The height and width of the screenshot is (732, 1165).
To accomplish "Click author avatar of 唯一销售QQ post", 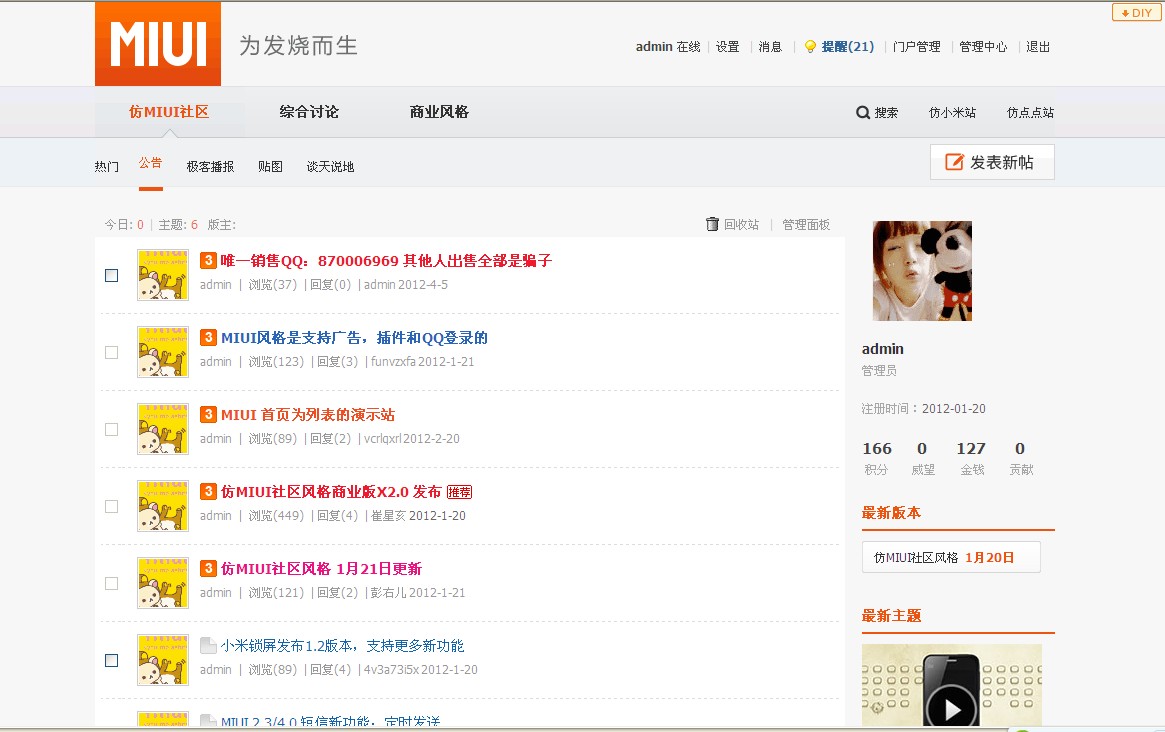I will coord(163,275).
